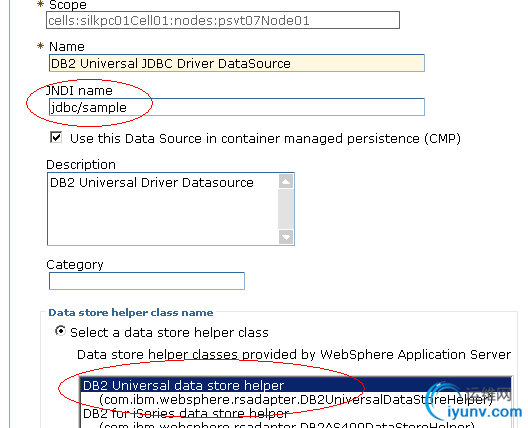The width and height of the screenshot is (528, 428).
Task: Click the Scope text field
Action: (x=223, y=20)
